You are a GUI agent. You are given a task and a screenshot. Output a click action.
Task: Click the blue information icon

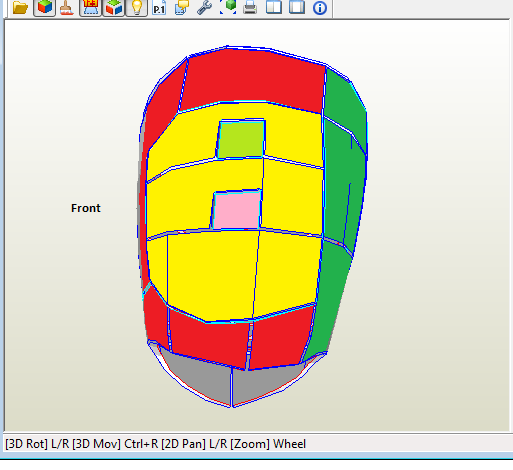320,7
